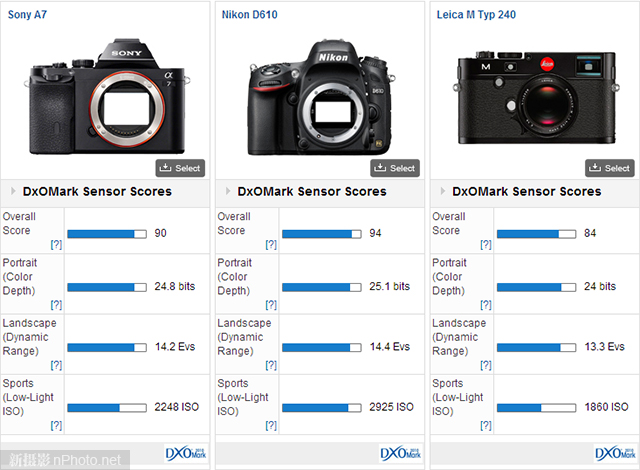This screenshot has height=470, width=640.
Task: Select Sony A7 overall score value 90
Action: [160, 233]
